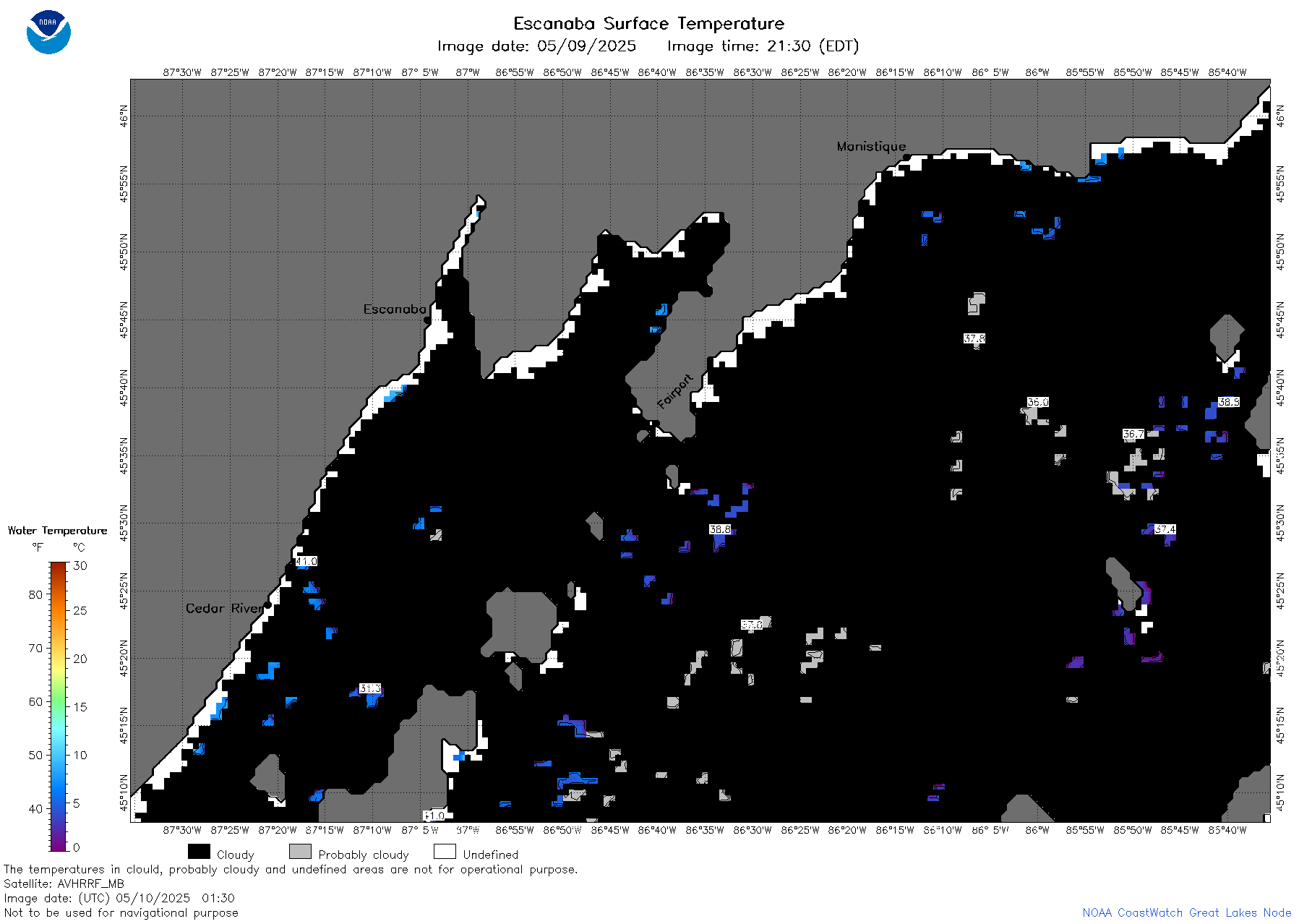1299x924 pixels.
Task: Click the 86°W label on the top axis
Action: pos(1037,72)
